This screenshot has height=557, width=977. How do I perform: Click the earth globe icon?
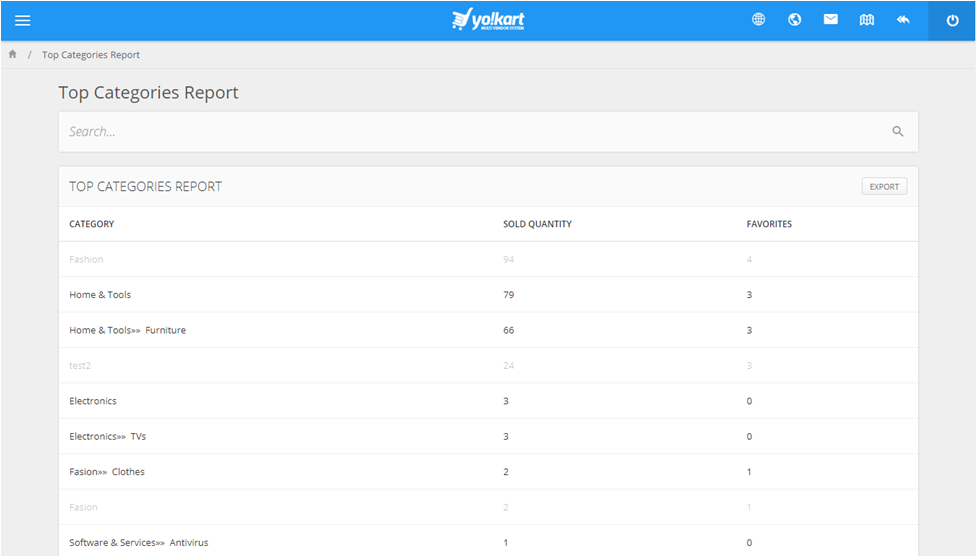click(x=795, y=20)
